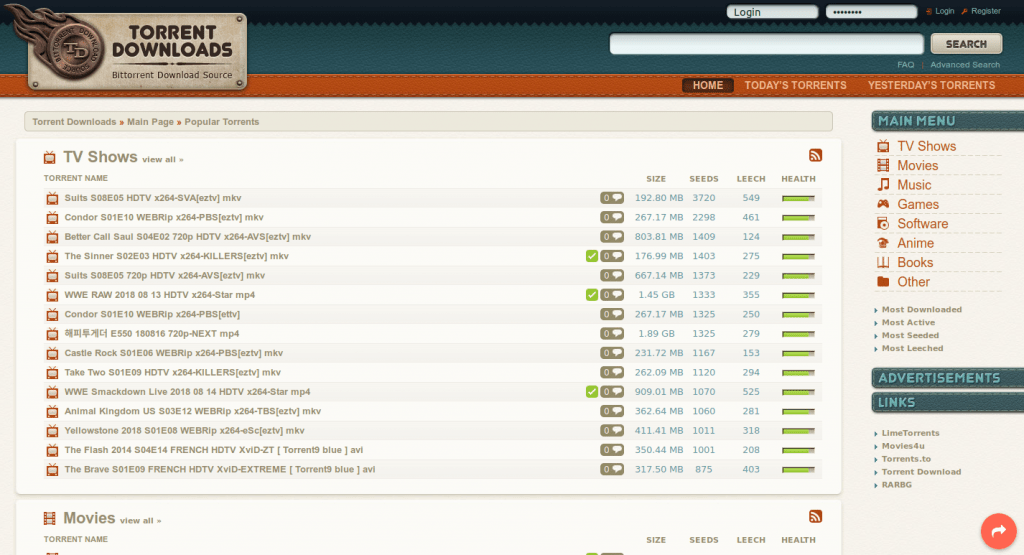Click green verified checkmark on The Sinner S02E03
1024x555 pixels.
click(x=592, y=256)
